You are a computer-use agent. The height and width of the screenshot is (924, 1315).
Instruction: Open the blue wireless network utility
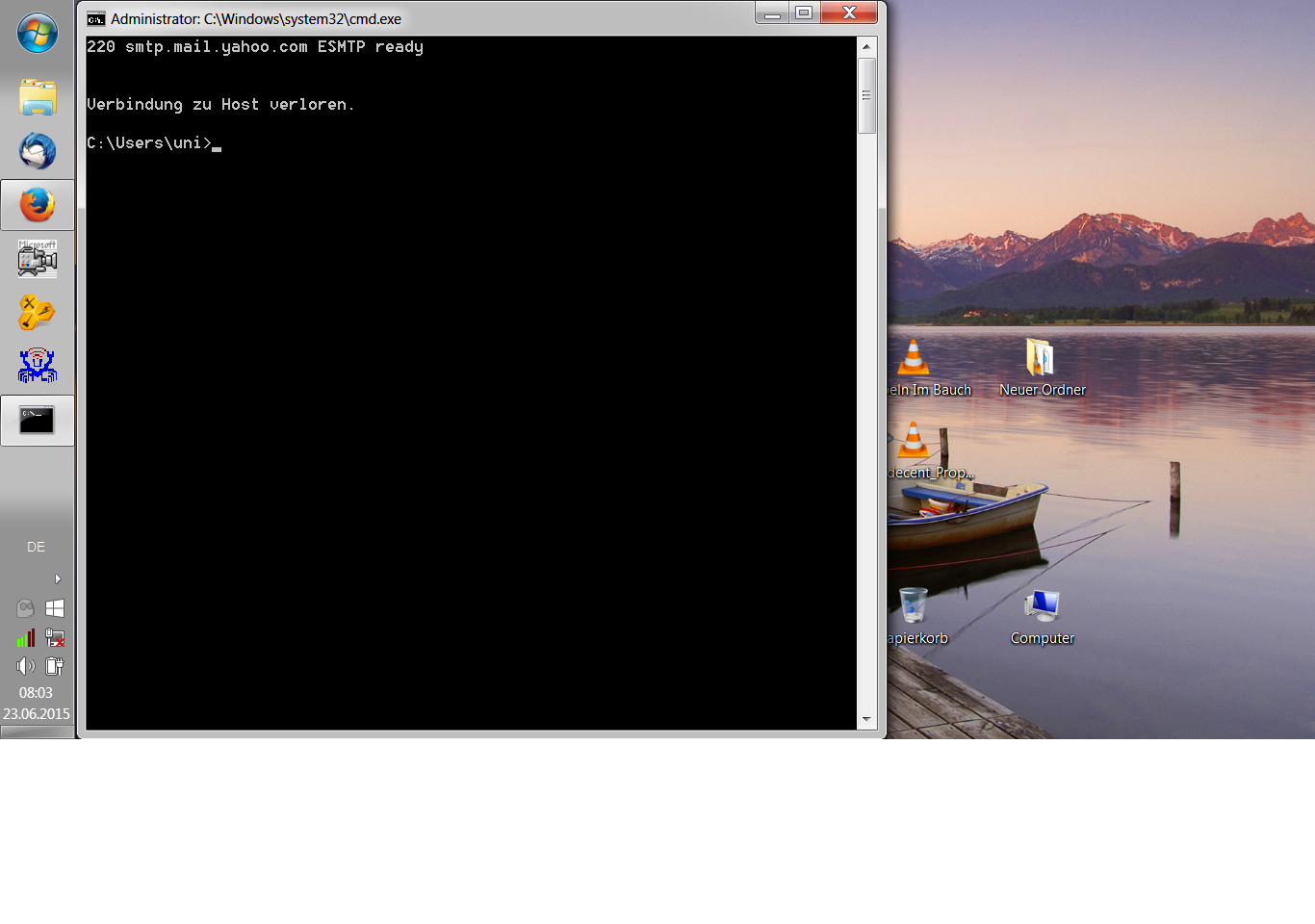click(38, 366)
